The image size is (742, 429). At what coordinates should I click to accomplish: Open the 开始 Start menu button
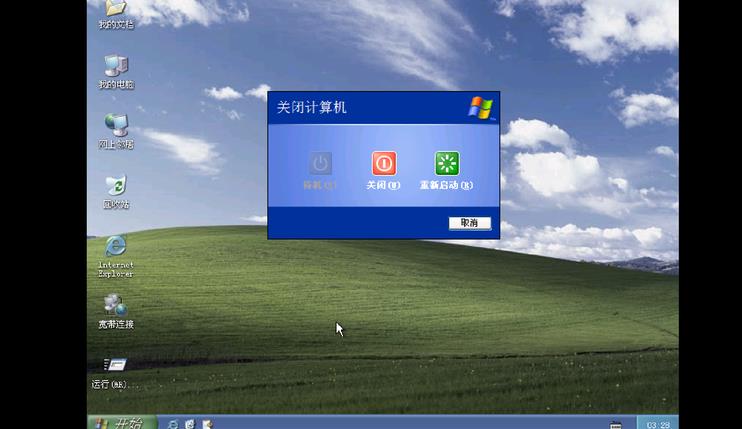(122, 422)
